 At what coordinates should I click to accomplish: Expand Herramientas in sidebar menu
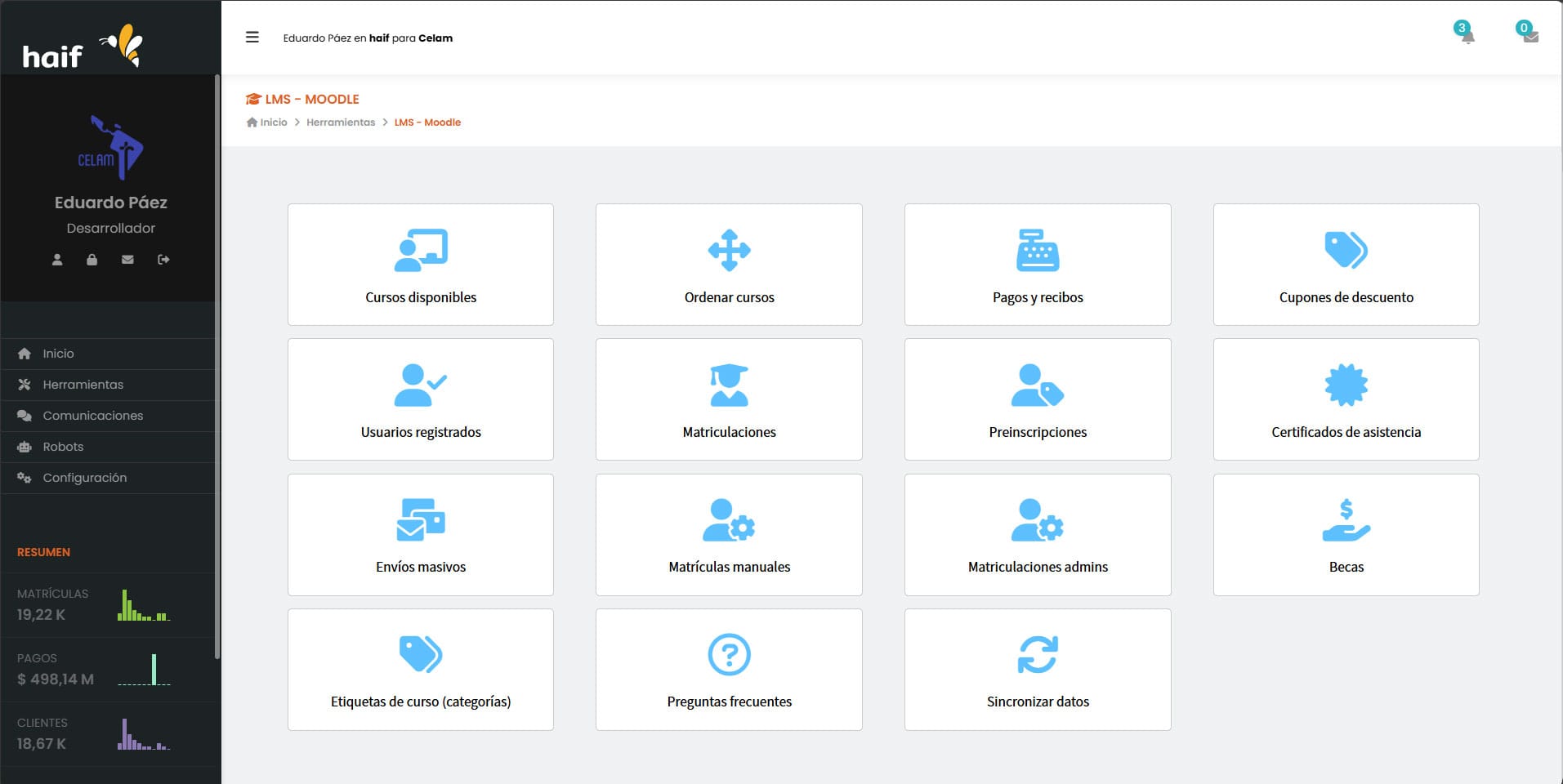pyautogui.click(x=83, y=385)
